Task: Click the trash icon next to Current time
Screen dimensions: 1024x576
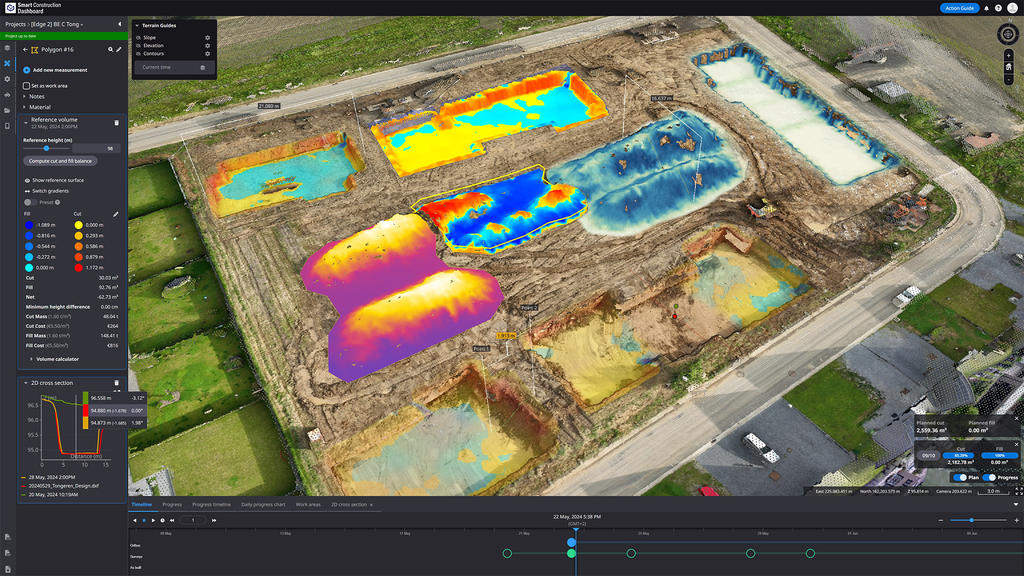Action: click(x=202, y=67)
